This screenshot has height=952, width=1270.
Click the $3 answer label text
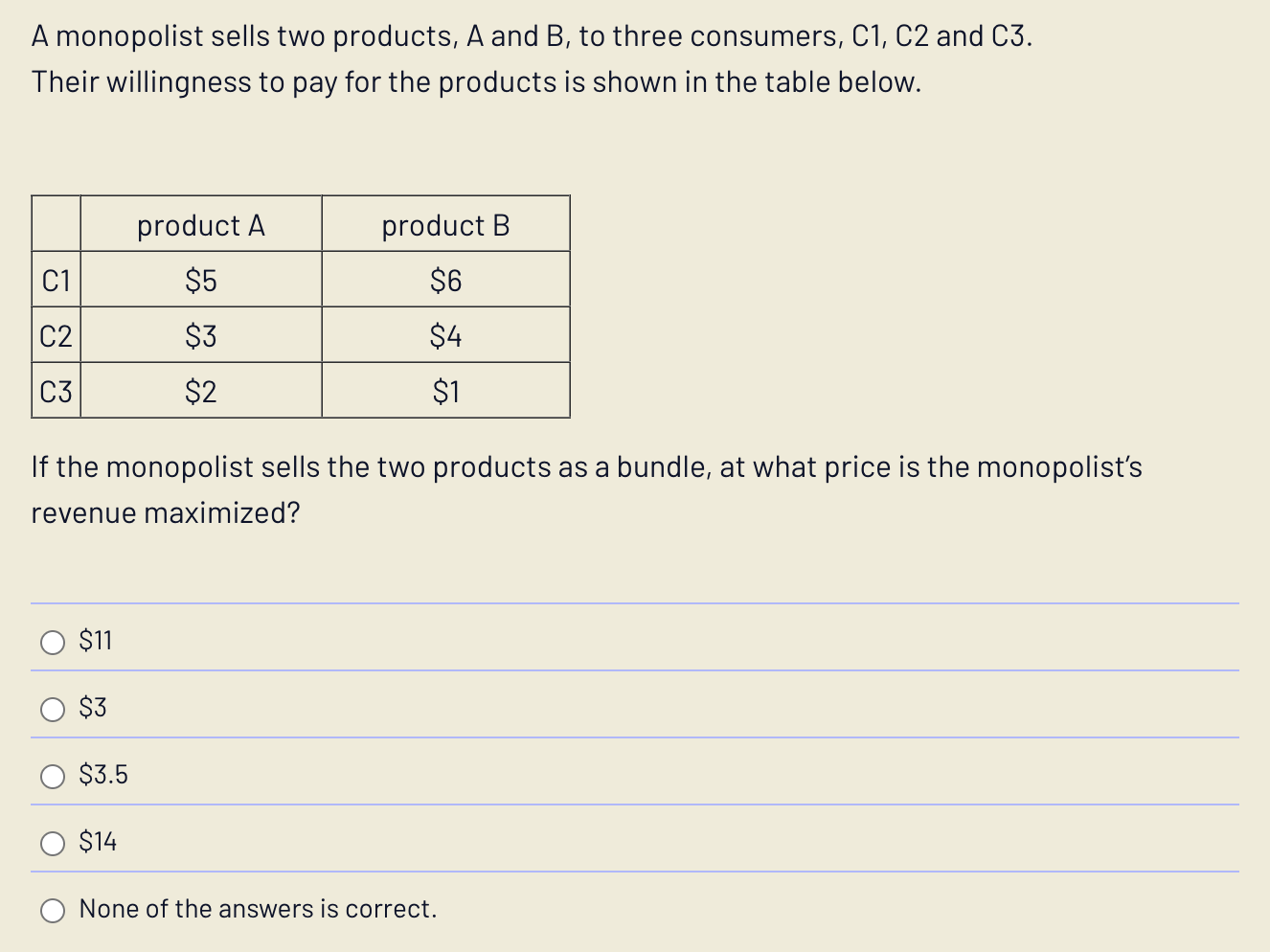pyautogui.click(x=91, y=708)
